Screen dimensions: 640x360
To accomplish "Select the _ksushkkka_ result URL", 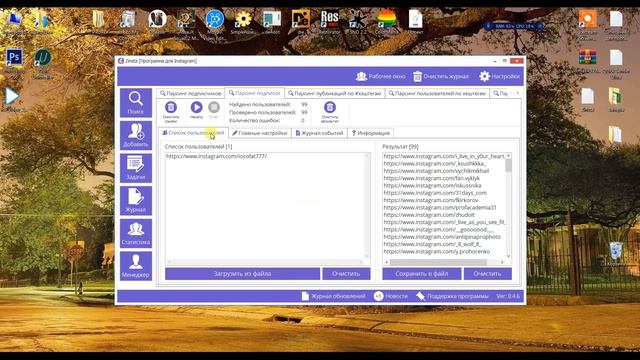I will (x=434, y=164).
